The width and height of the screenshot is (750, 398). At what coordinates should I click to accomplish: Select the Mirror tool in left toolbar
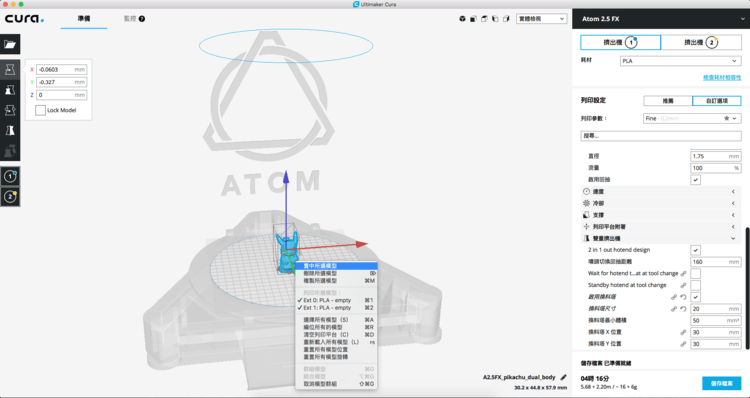pyautogui.click(x=10, y=130)
